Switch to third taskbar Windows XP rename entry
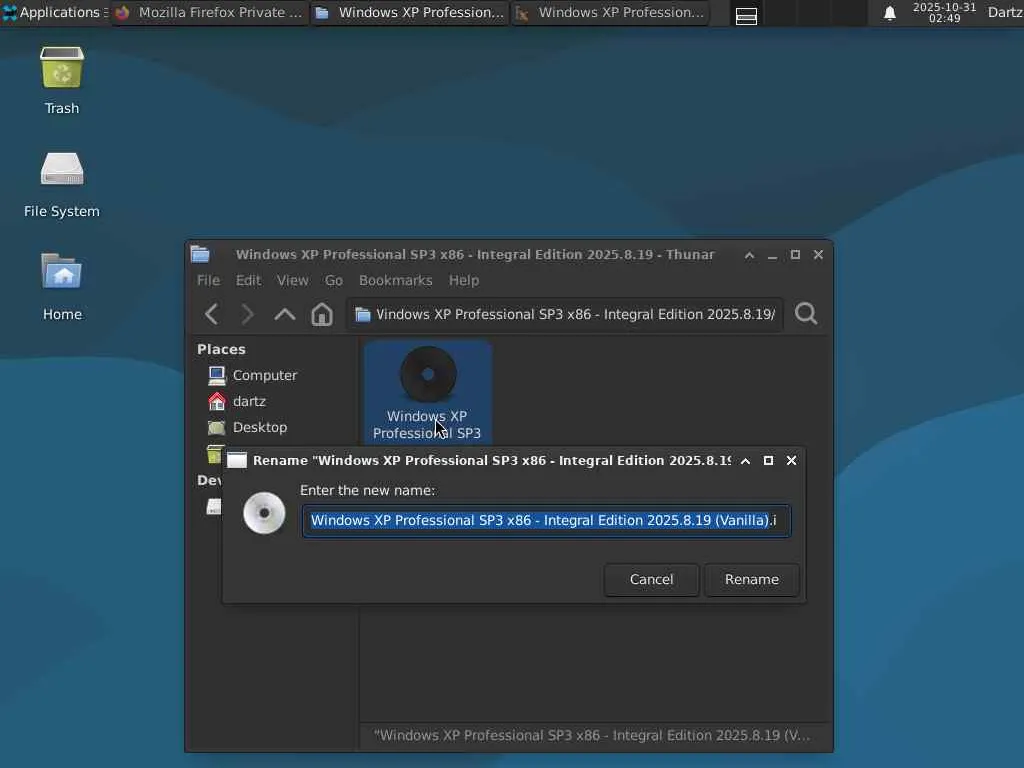The width and height of the screenshot is (1024, 768). (x=610, y=12)
